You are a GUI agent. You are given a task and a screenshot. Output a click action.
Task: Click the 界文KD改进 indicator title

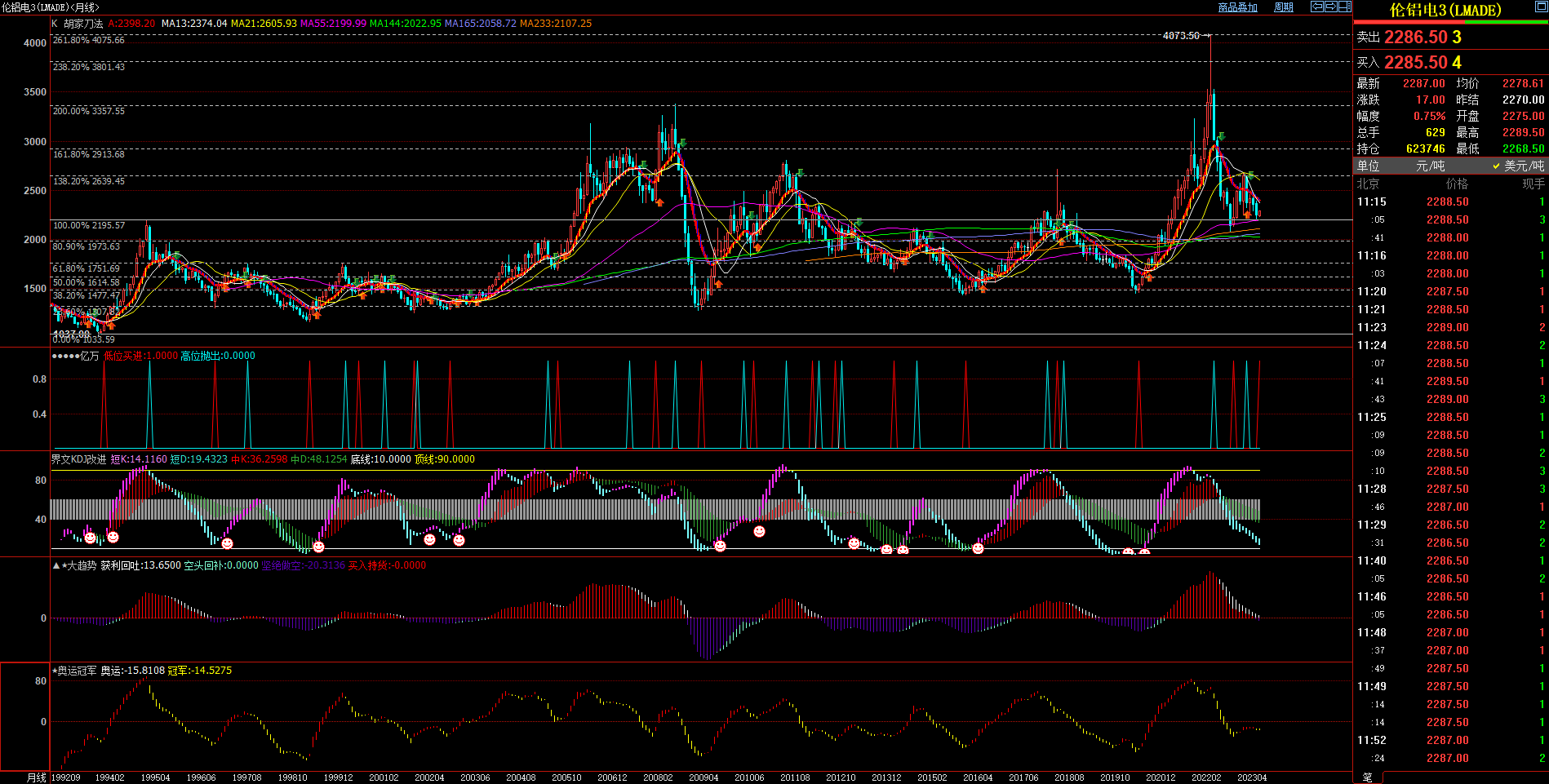[78, 459]
